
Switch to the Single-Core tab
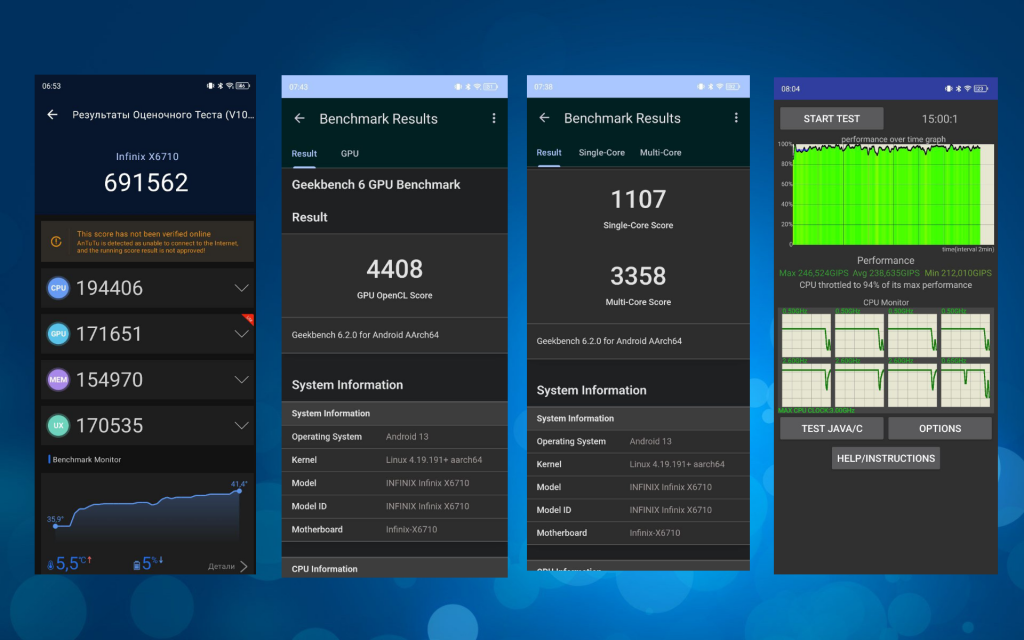pos(601,153)
